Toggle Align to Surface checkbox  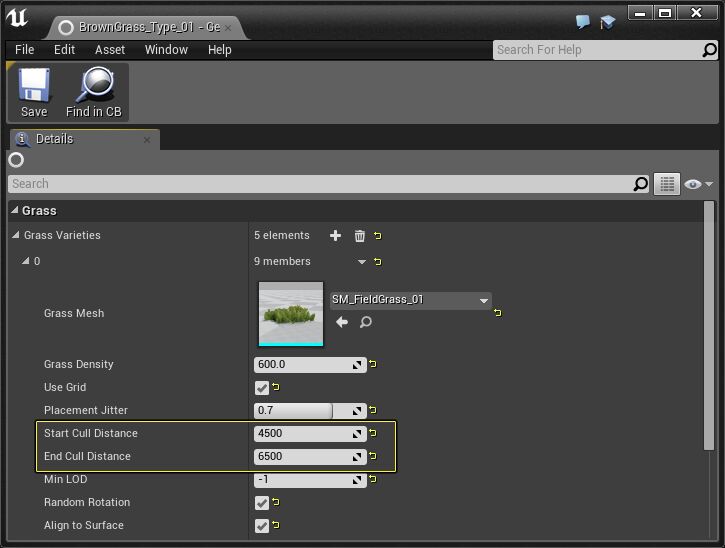tap(262, 526)
